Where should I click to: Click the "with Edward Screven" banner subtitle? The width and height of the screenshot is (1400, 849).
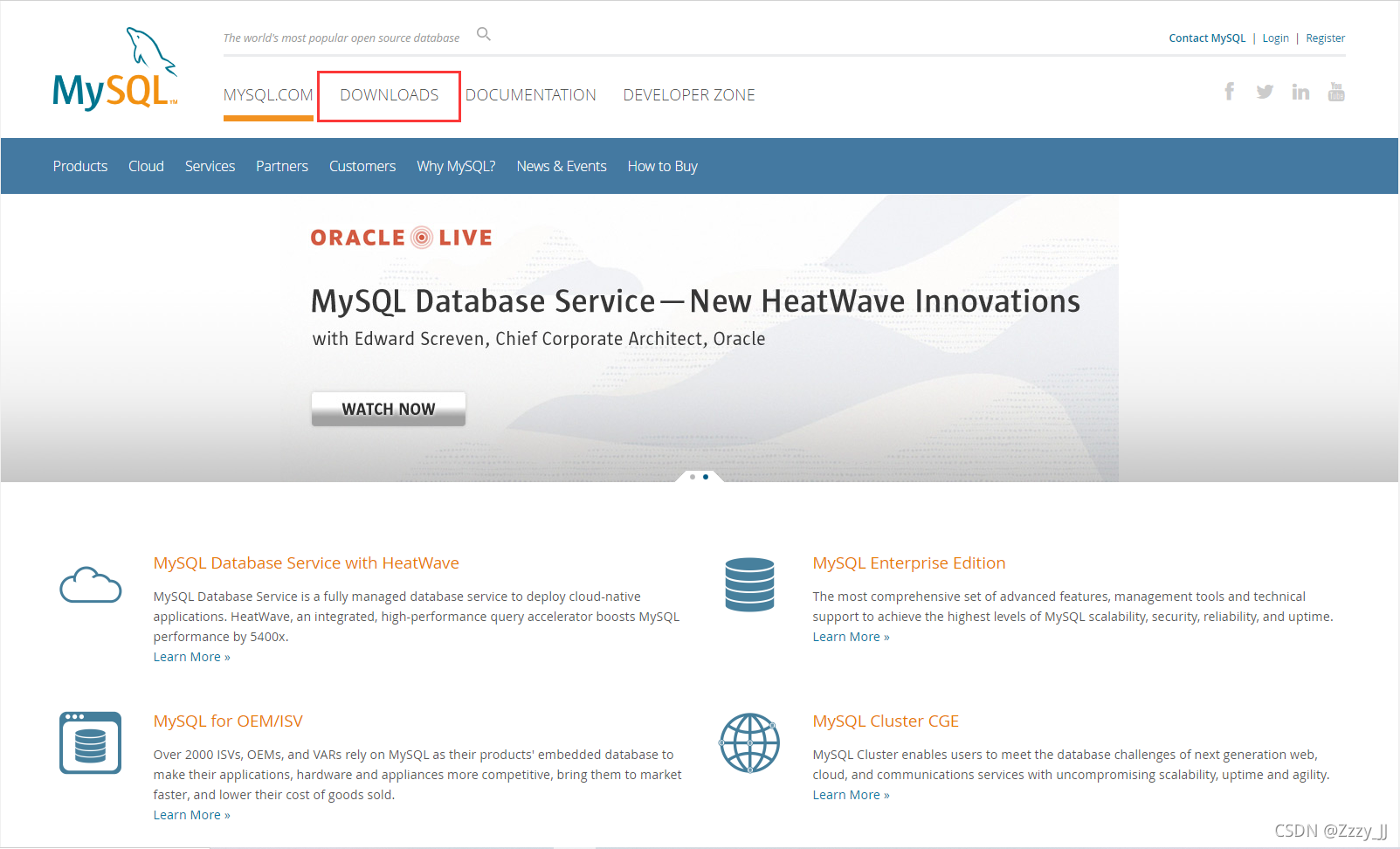[539, 339]
